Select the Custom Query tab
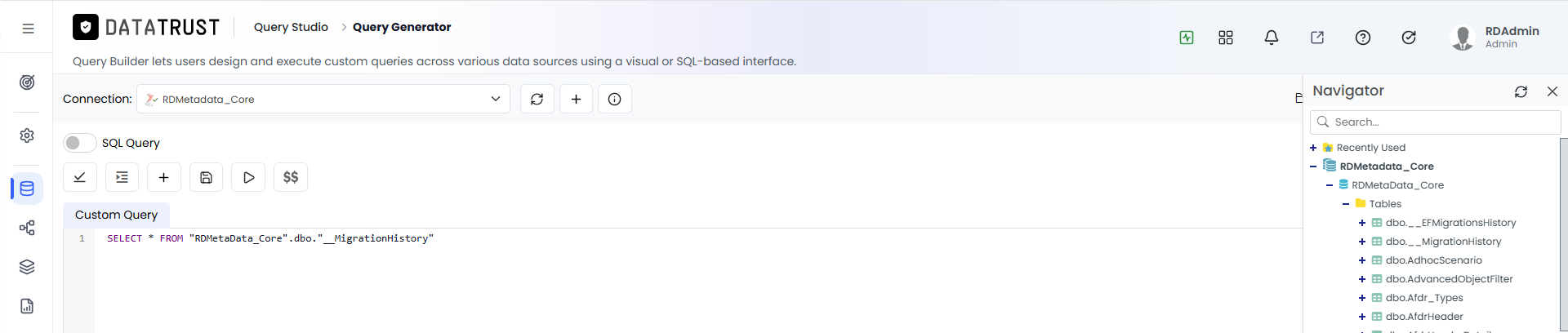This screenshot has height=333, width=1568. pos(116,215)
